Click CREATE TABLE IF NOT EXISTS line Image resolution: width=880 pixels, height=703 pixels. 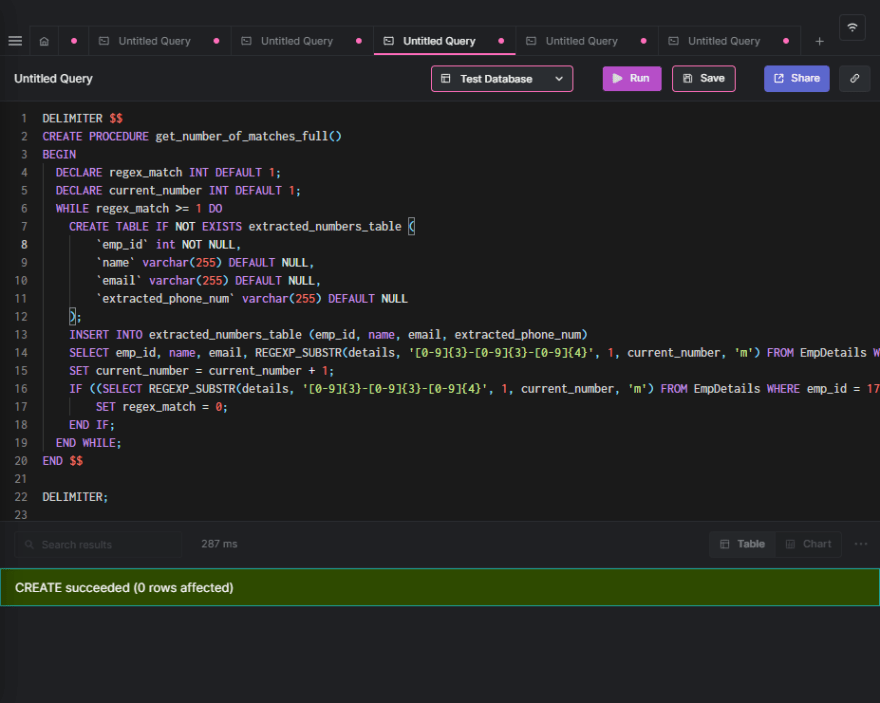coord(241,227)
